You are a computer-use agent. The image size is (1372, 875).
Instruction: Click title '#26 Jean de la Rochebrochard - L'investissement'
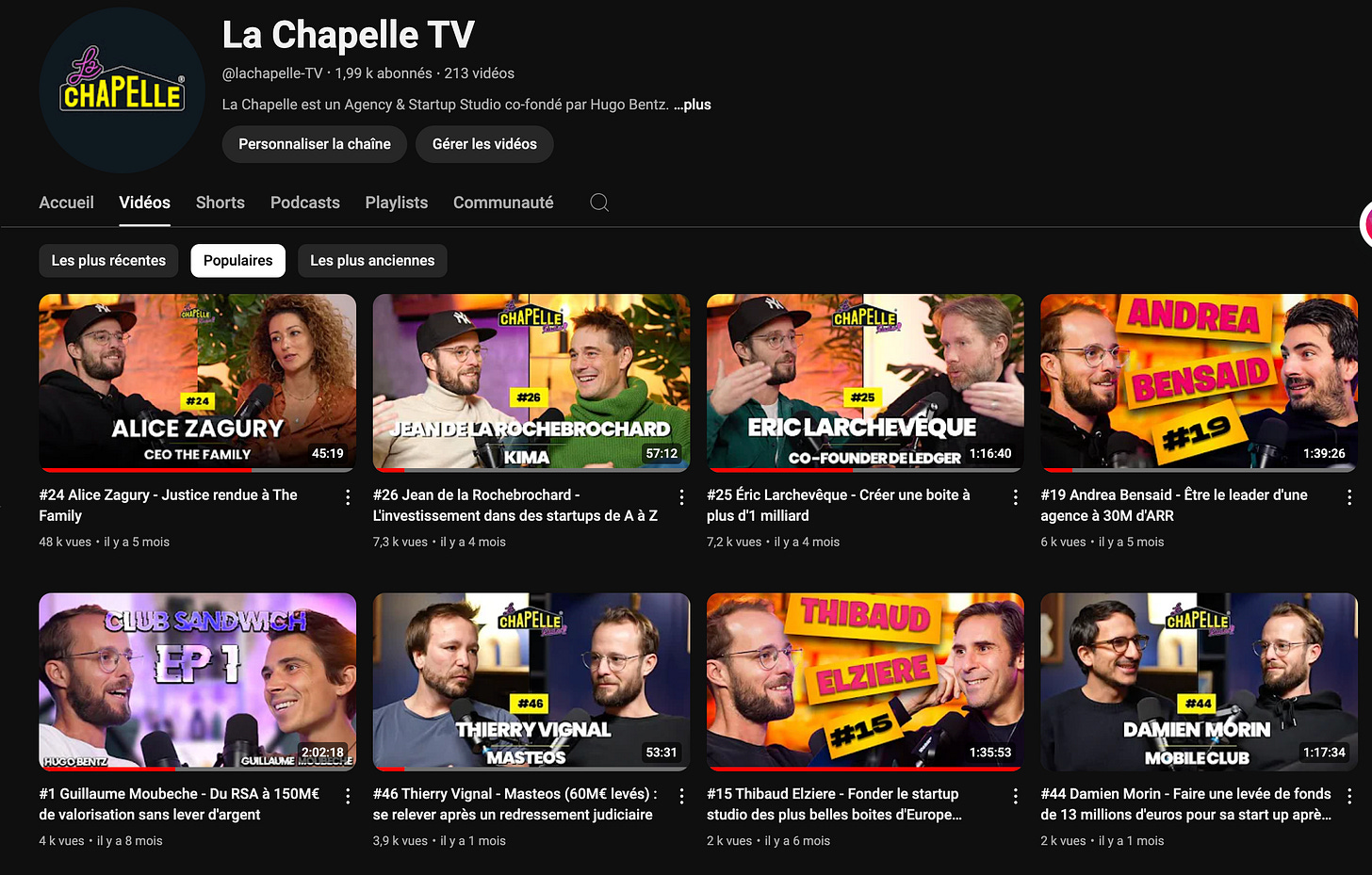515,505
